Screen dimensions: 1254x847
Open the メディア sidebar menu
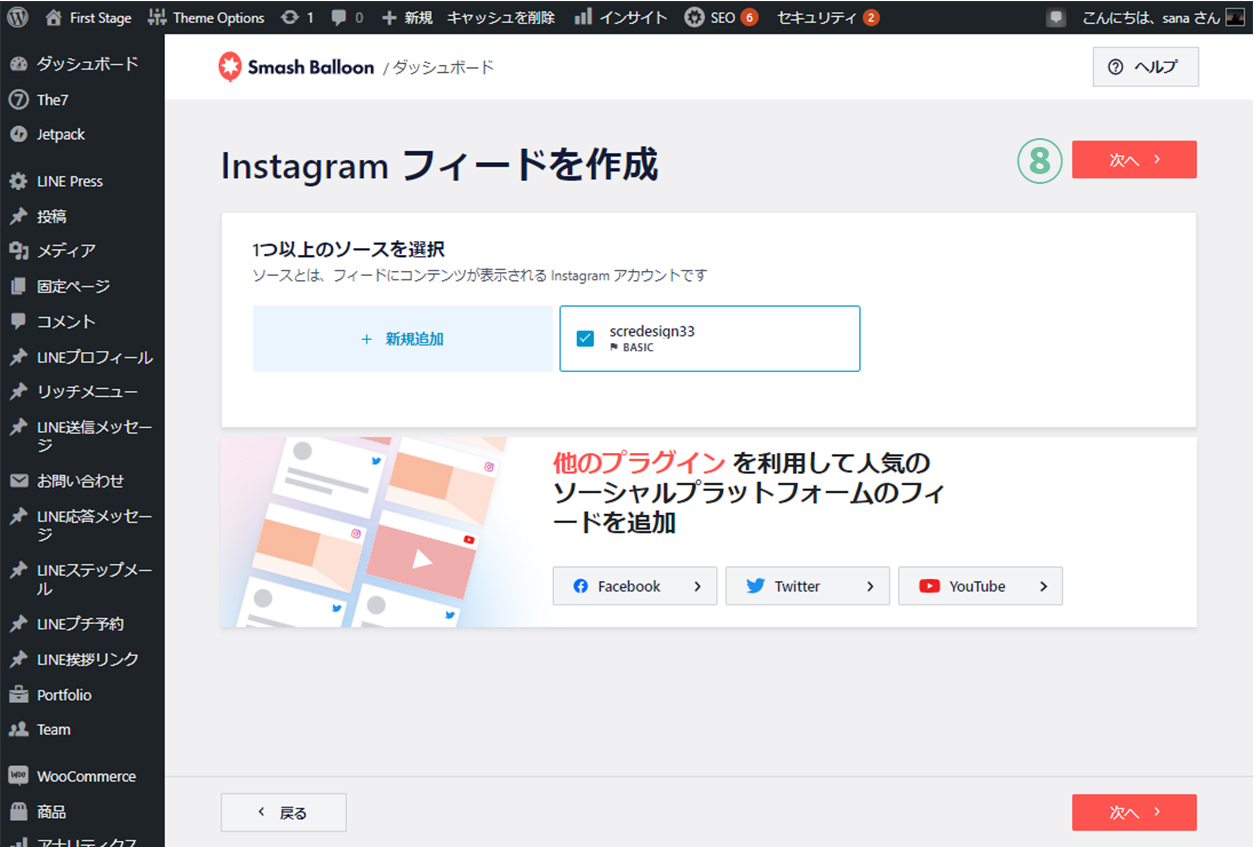(x=66, y=251)
